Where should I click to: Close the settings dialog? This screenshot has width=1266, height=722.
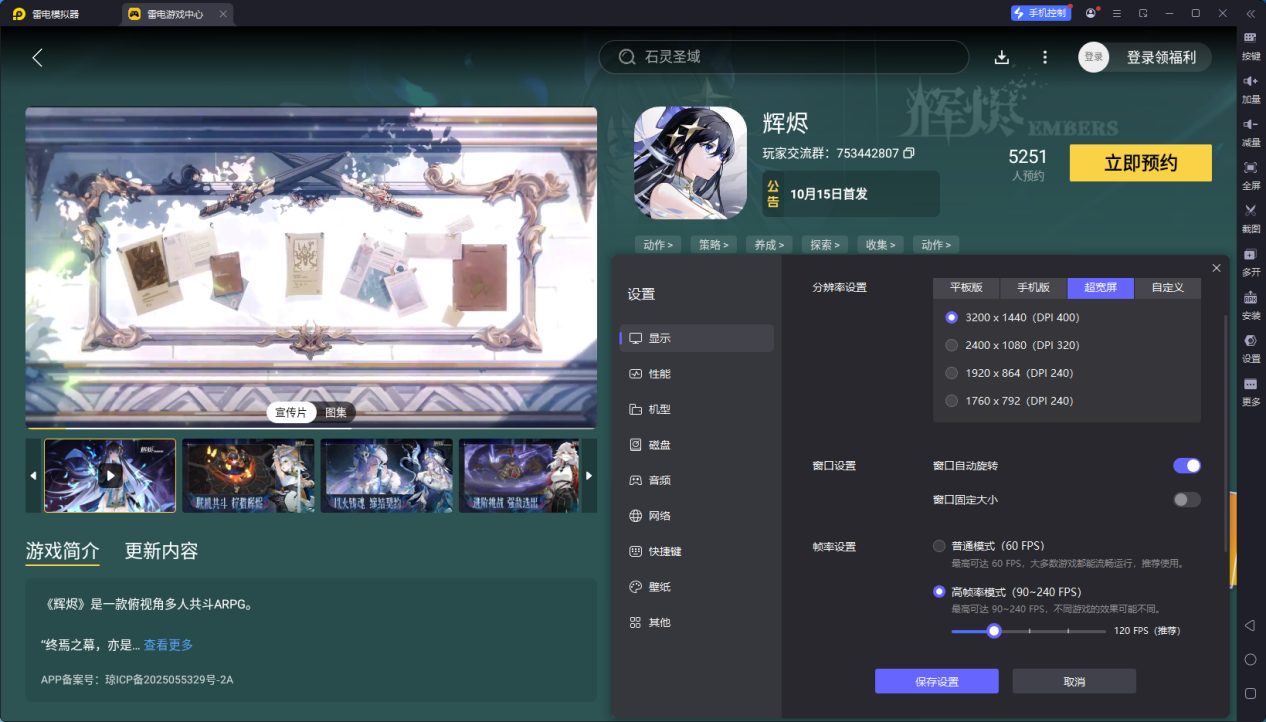1216,268
